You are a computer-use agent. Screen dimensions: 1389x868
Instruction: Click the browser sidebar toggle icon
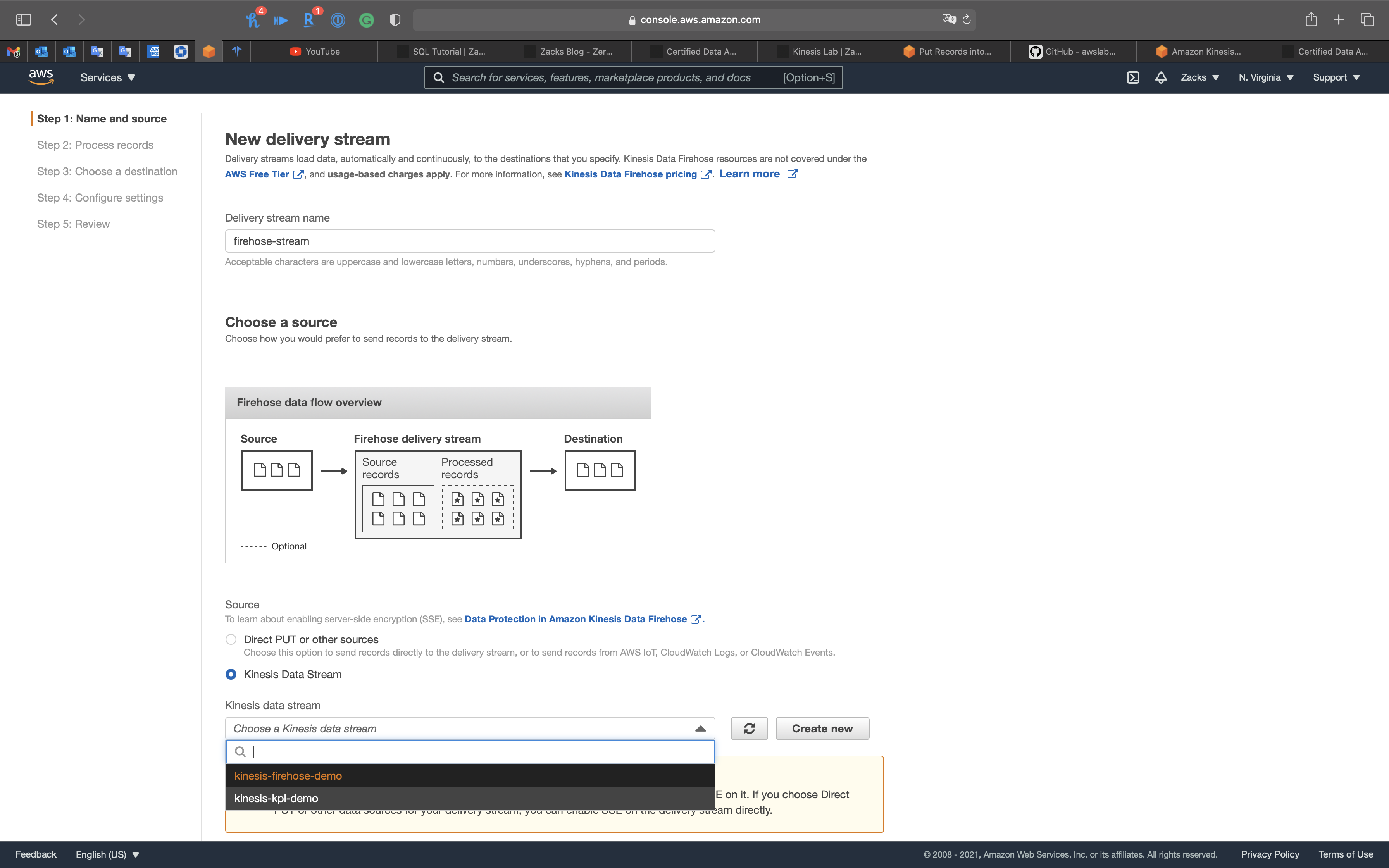point(24,19)
